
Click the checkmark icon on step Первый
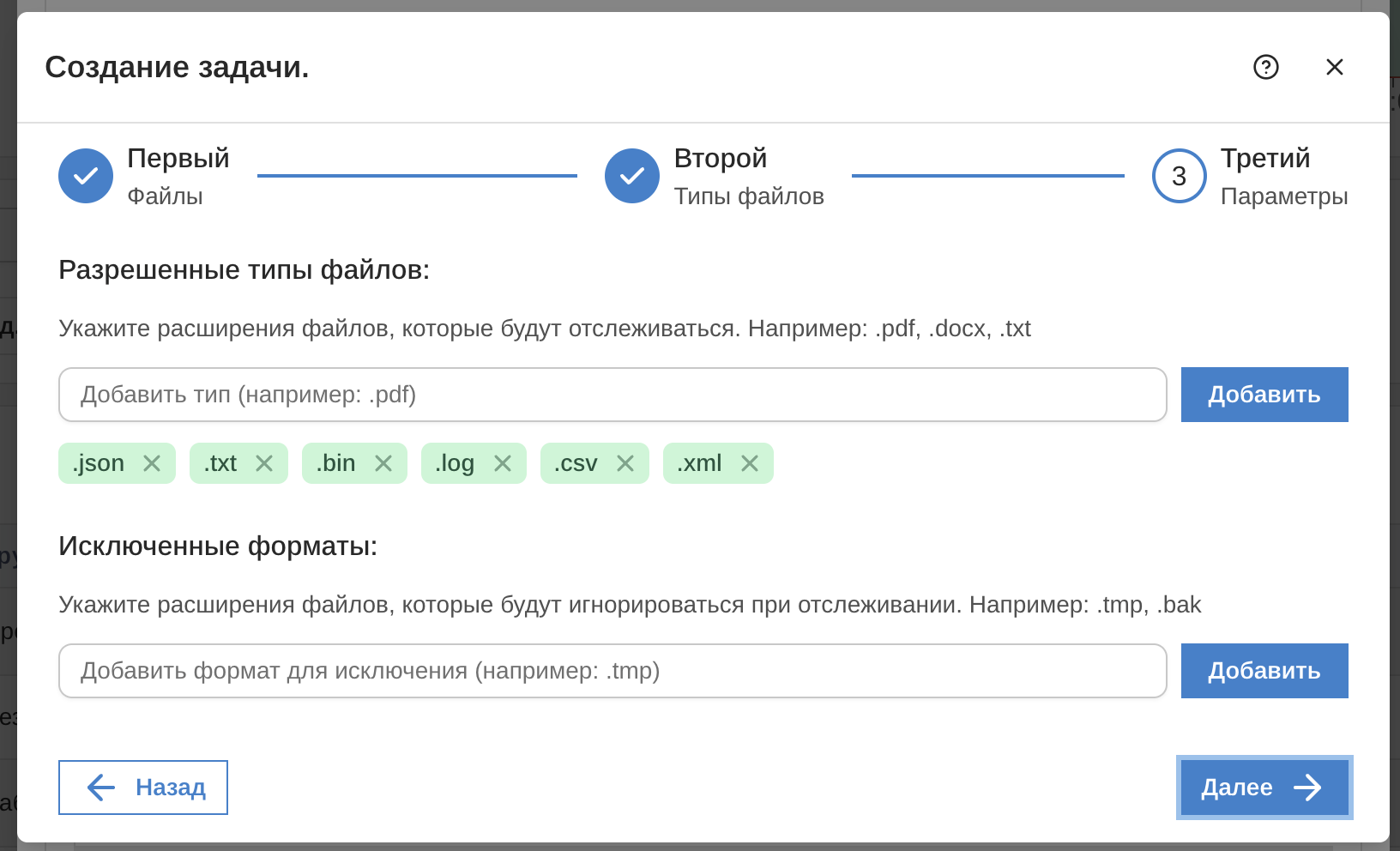click(85, 176)
